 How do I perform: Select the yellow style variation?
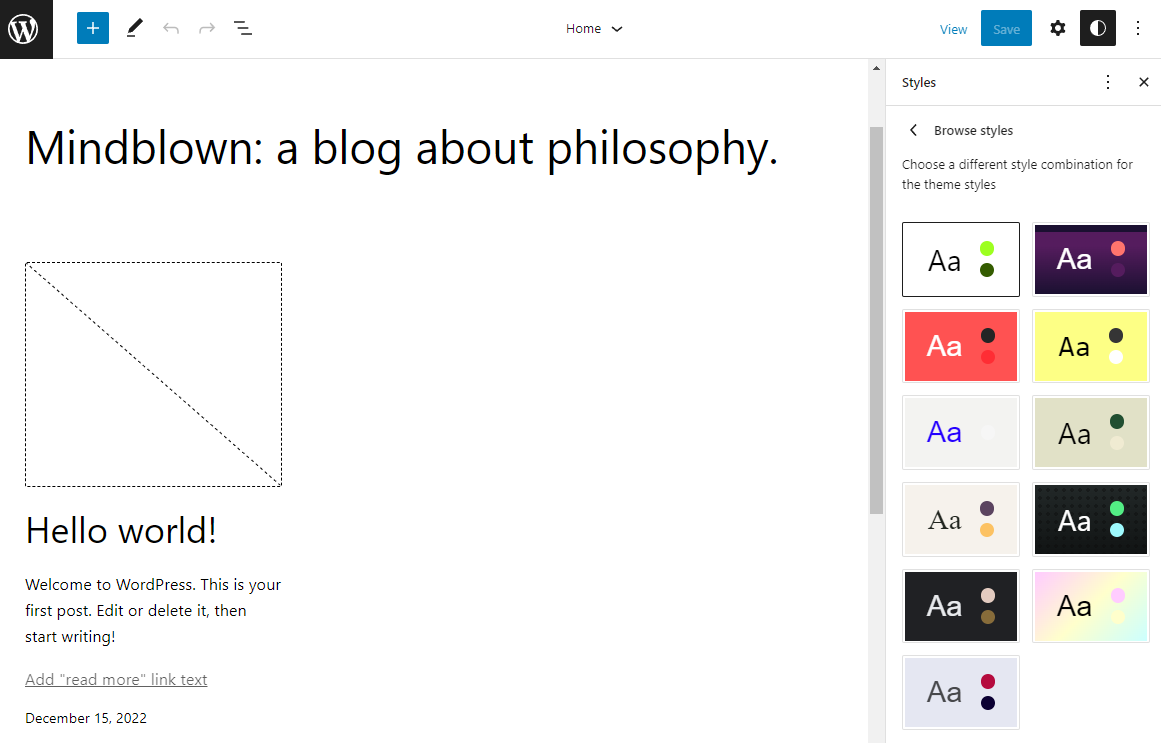click(1090, 346)
